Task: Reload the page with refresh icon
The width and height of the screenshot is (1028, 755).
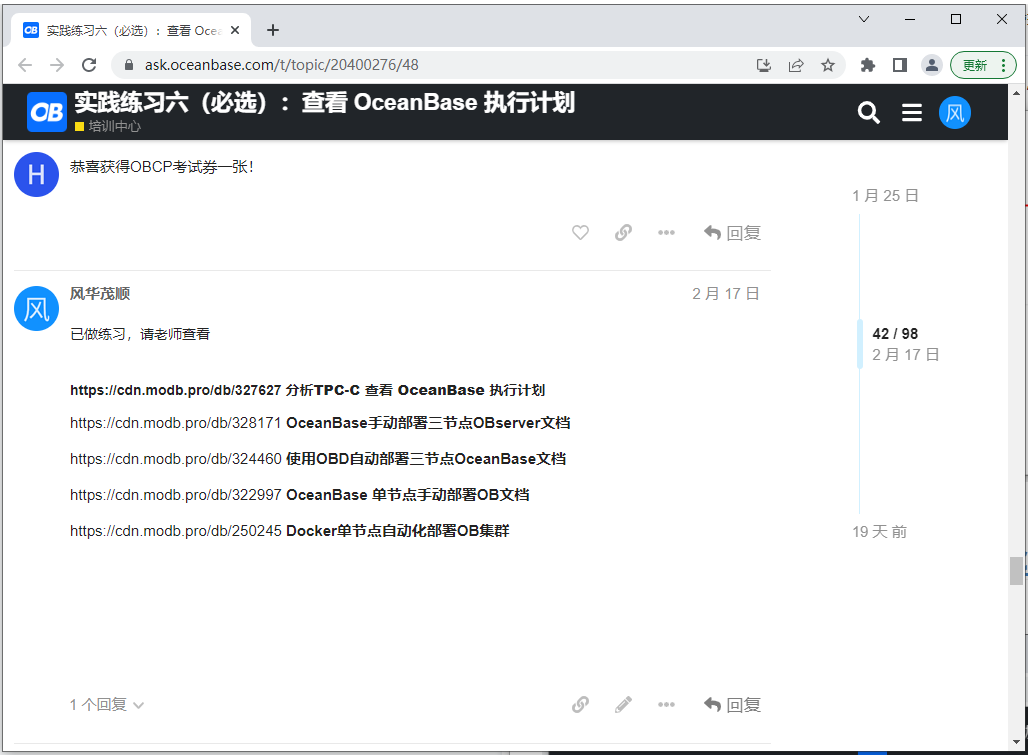Action: [89, 65]
